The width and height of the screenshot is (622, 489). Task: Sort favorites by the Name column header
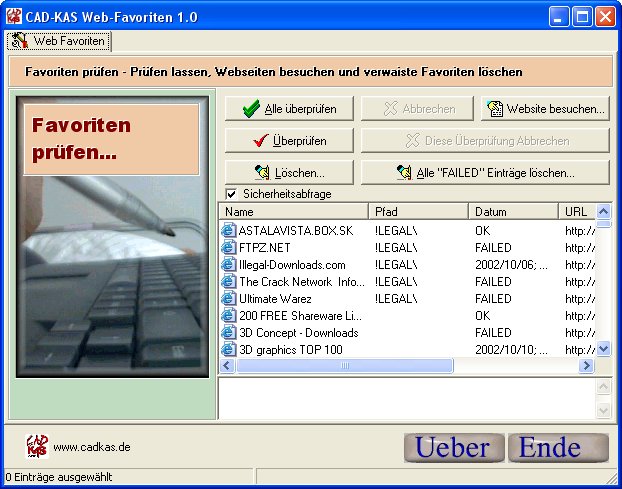(x=293, y=212)
